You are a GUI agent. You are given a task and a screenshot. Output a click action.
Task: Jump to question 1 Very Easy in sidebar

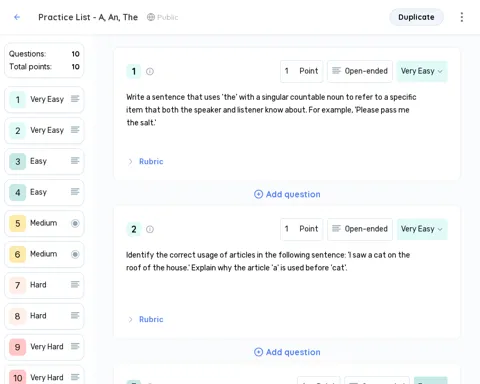tap(44, 100)
